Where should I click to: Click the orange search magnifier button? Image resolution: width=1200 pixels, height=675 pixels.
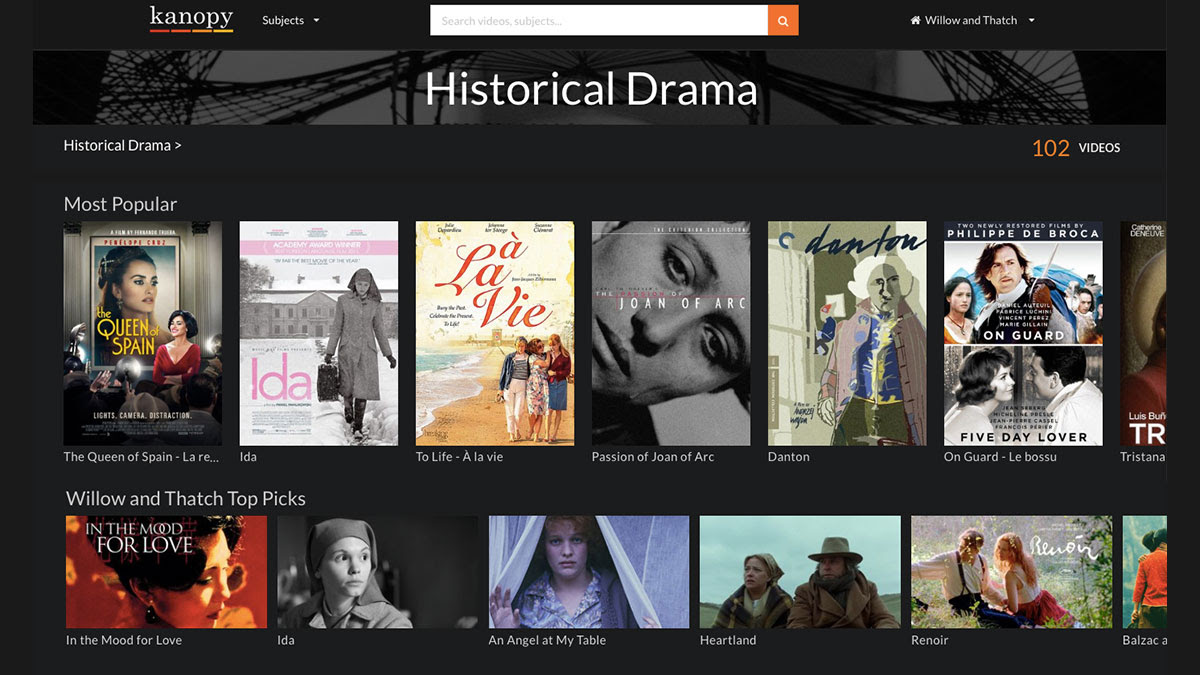[783, 20]
